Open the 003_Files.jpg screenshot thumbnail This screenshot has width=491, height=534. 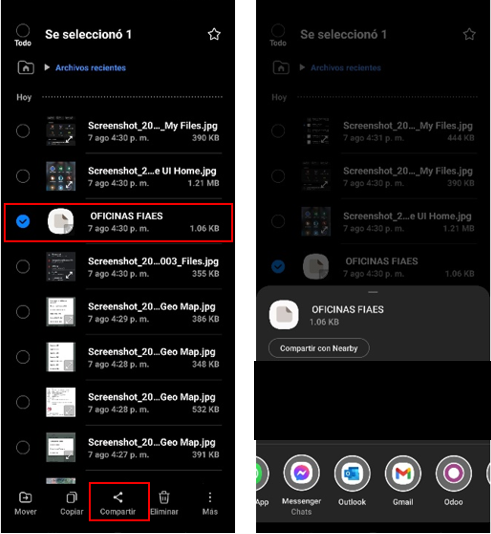[61, 267]
